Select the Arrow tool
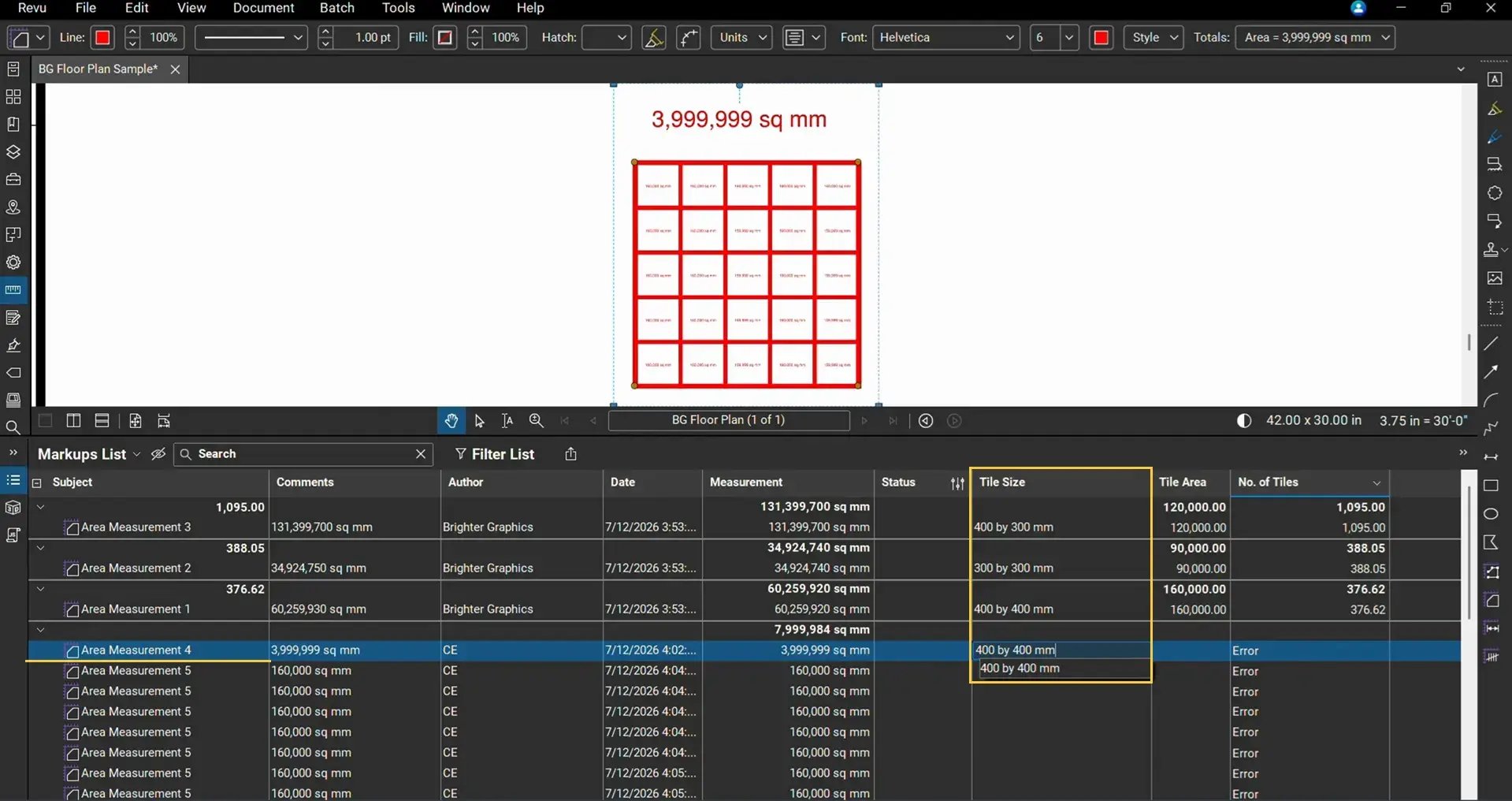 [x=1492, y=372]
